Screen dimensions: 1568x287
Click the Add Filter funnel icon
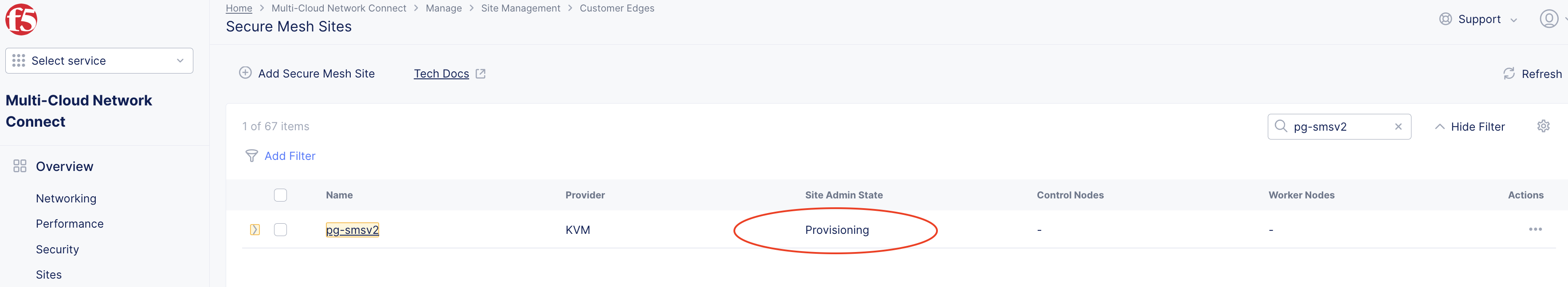tap(251, 155)
